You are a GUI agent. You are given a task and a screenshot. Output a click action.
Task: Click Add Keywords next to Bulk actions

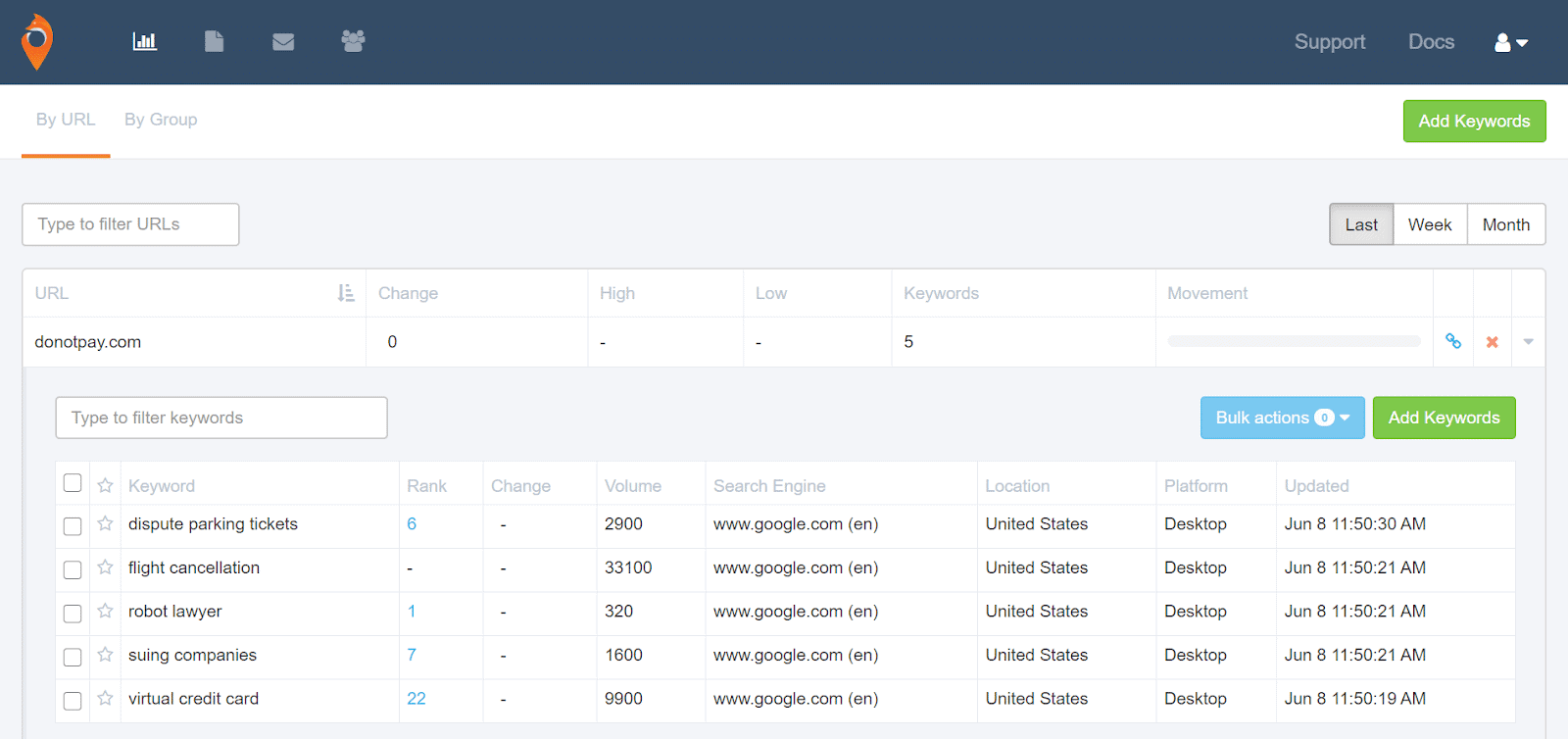(1444, 418)
